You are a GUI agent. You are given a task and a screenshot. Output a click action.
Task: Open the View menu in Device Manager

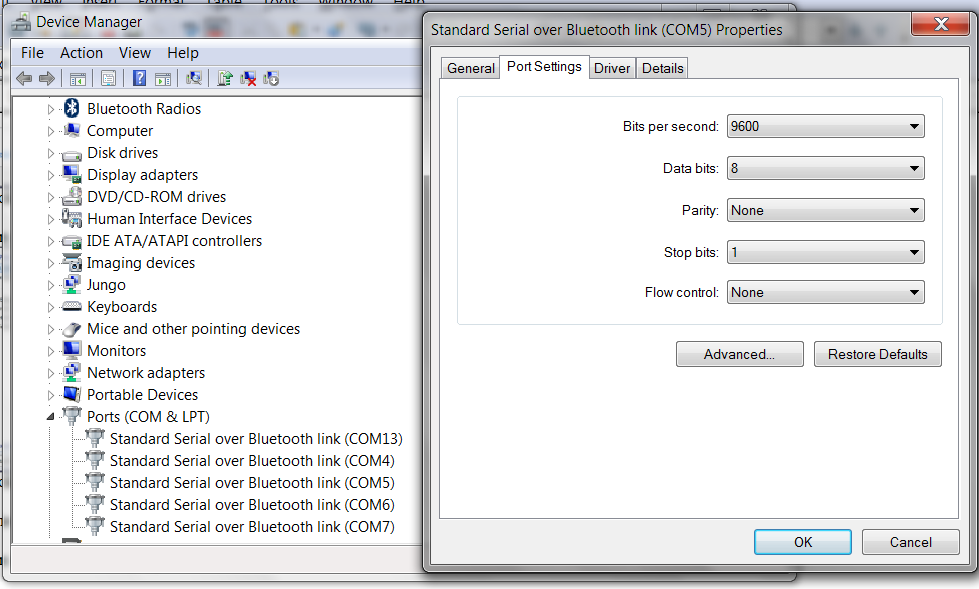[135, 53]
